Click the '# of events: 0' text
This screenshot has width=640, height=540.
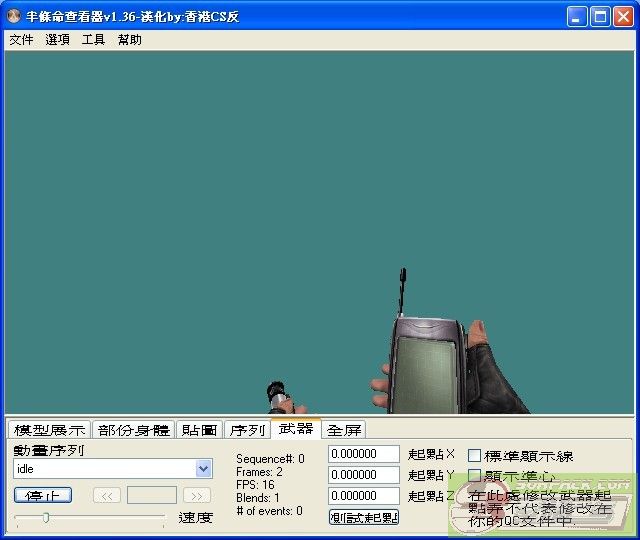pos(269,511)
